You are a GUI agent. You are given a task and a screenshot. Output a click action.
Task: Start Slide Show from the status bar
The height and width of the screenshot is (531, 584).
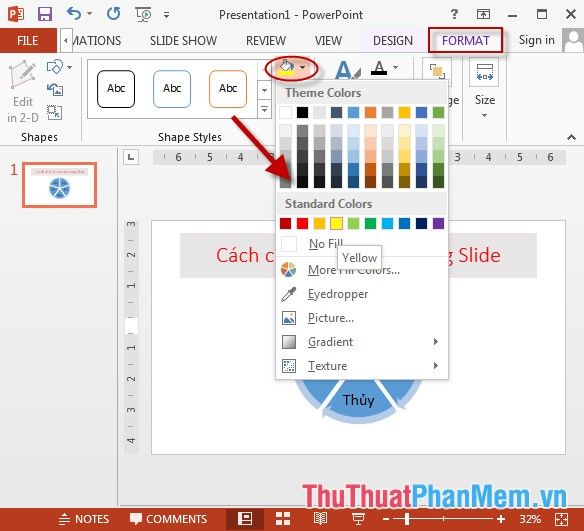click(358, 519)
